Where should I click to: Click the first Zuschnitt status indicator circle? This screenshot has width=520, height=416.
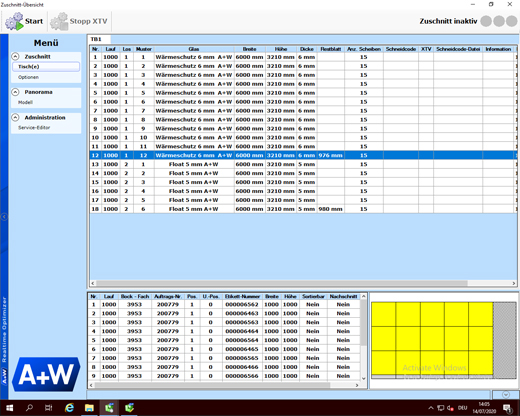486,21
